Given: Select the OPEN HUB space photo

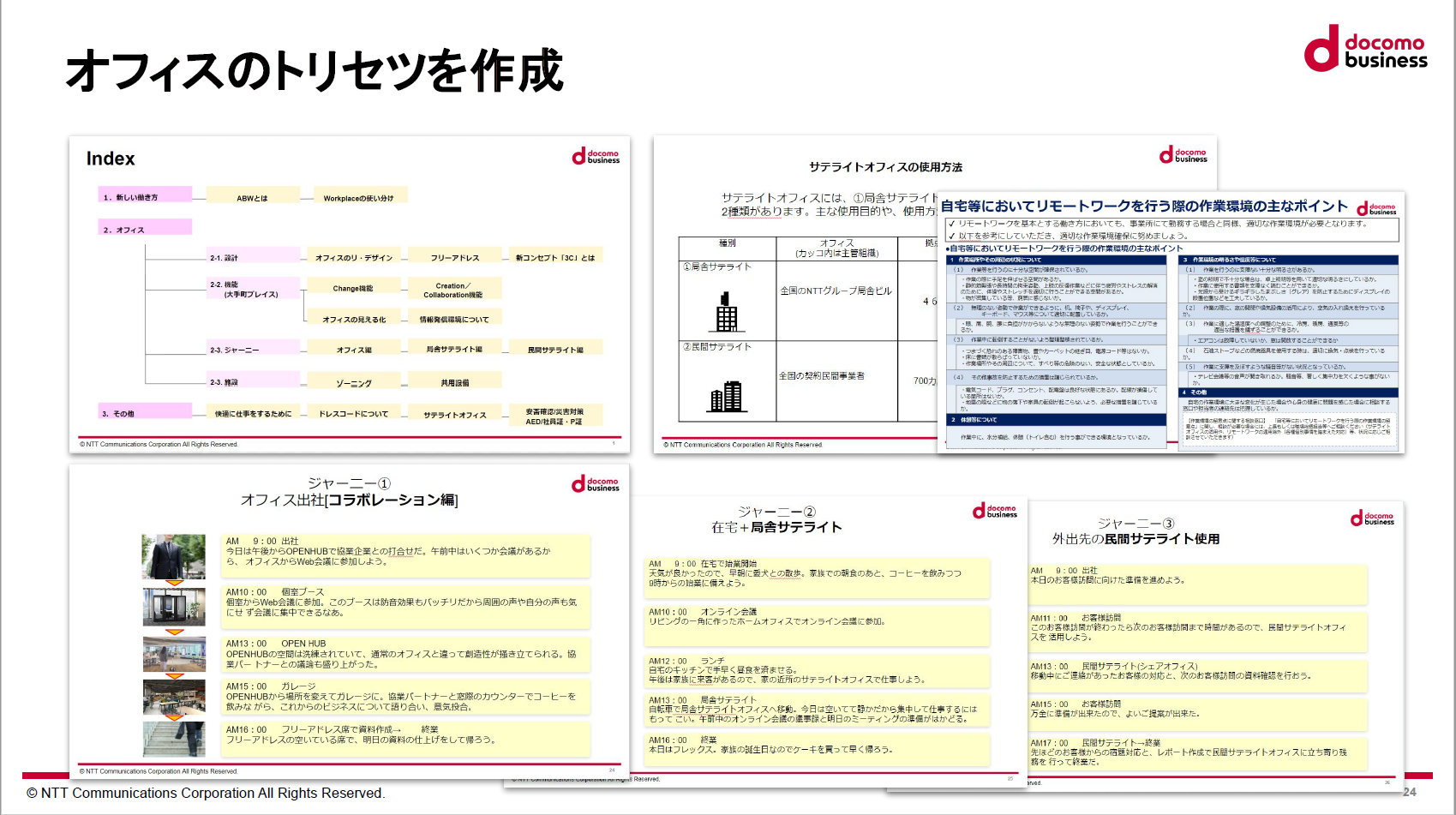Looking at the screenshot, I should coord(174,654).
